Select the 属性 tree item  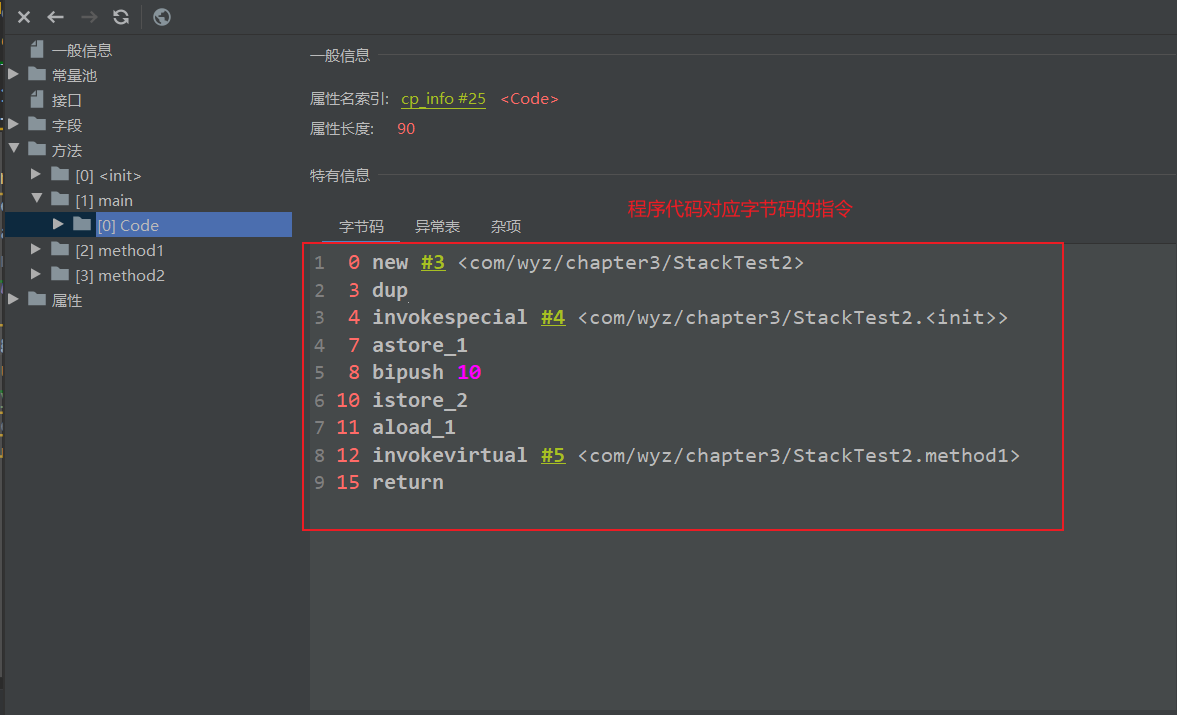[x=67, y=300]
